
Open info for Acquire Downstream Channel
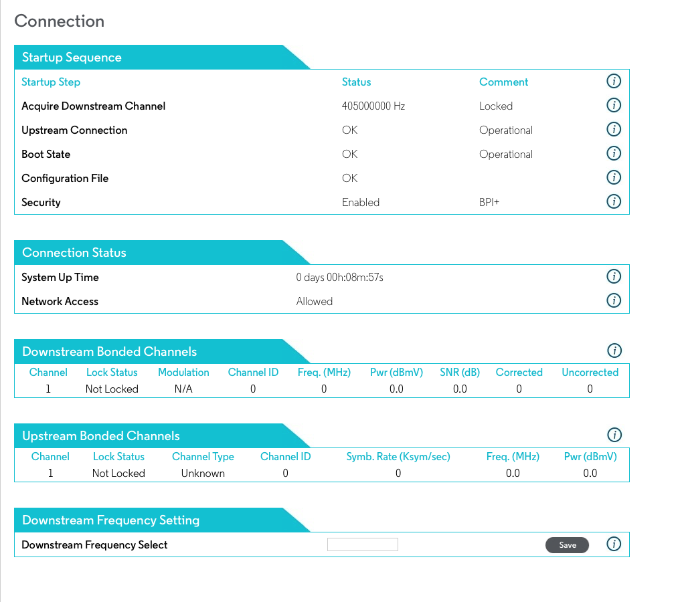pyautogui.click(x=614, y=106)
